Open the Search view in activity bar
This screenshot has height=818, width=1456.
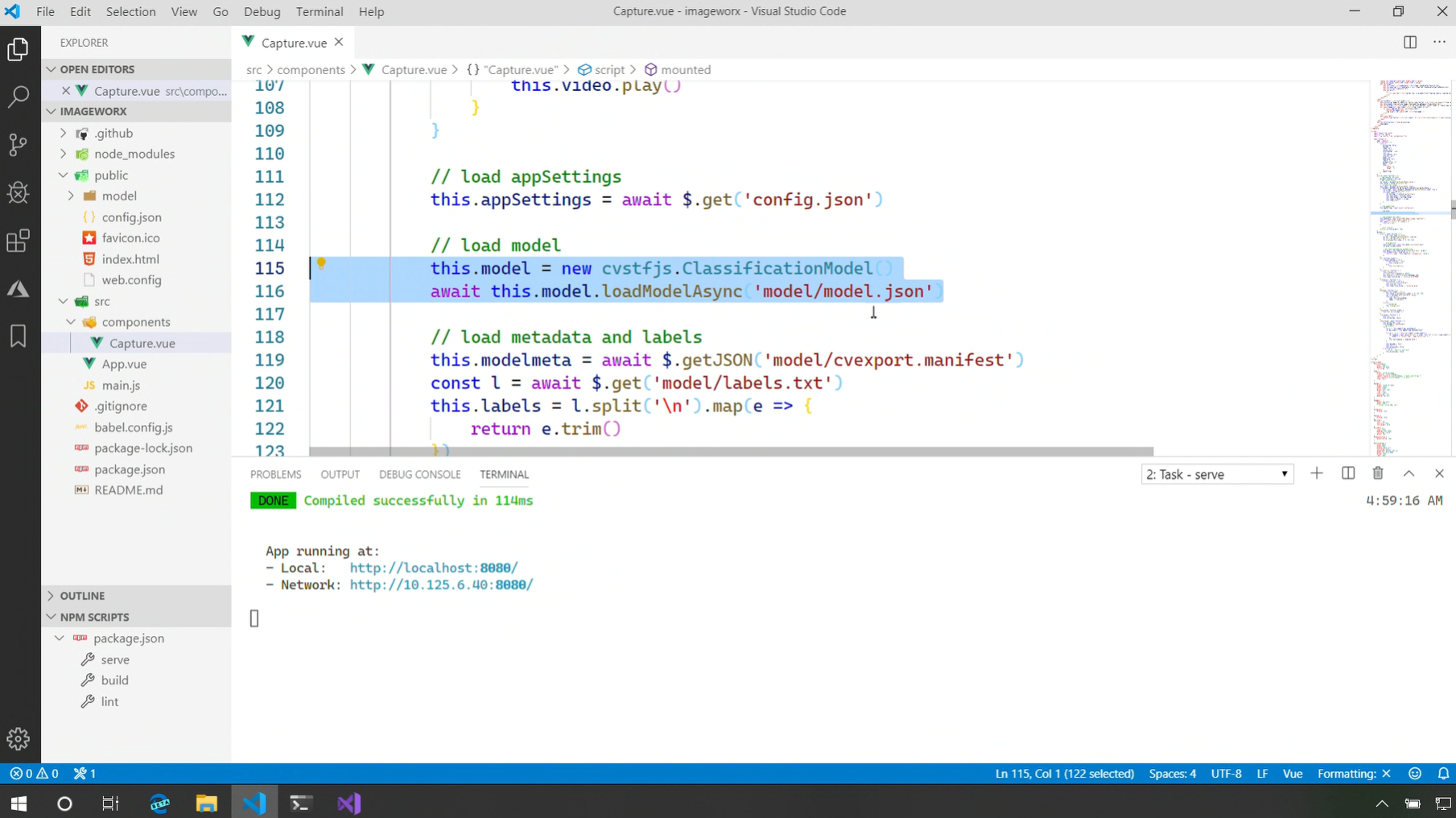coord(18,97)
